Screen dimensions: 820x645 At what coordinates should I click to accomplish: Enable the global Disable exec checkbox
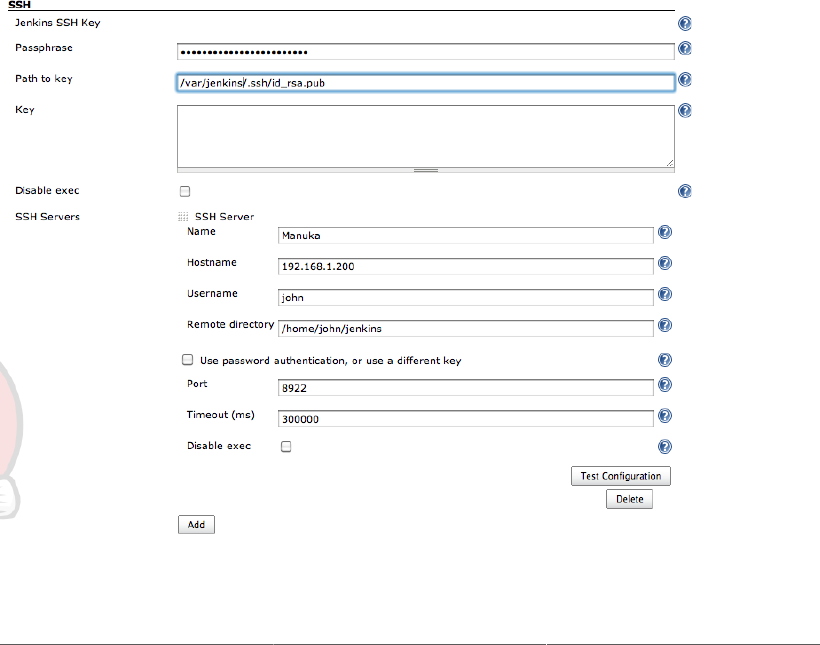coord(185,191)
